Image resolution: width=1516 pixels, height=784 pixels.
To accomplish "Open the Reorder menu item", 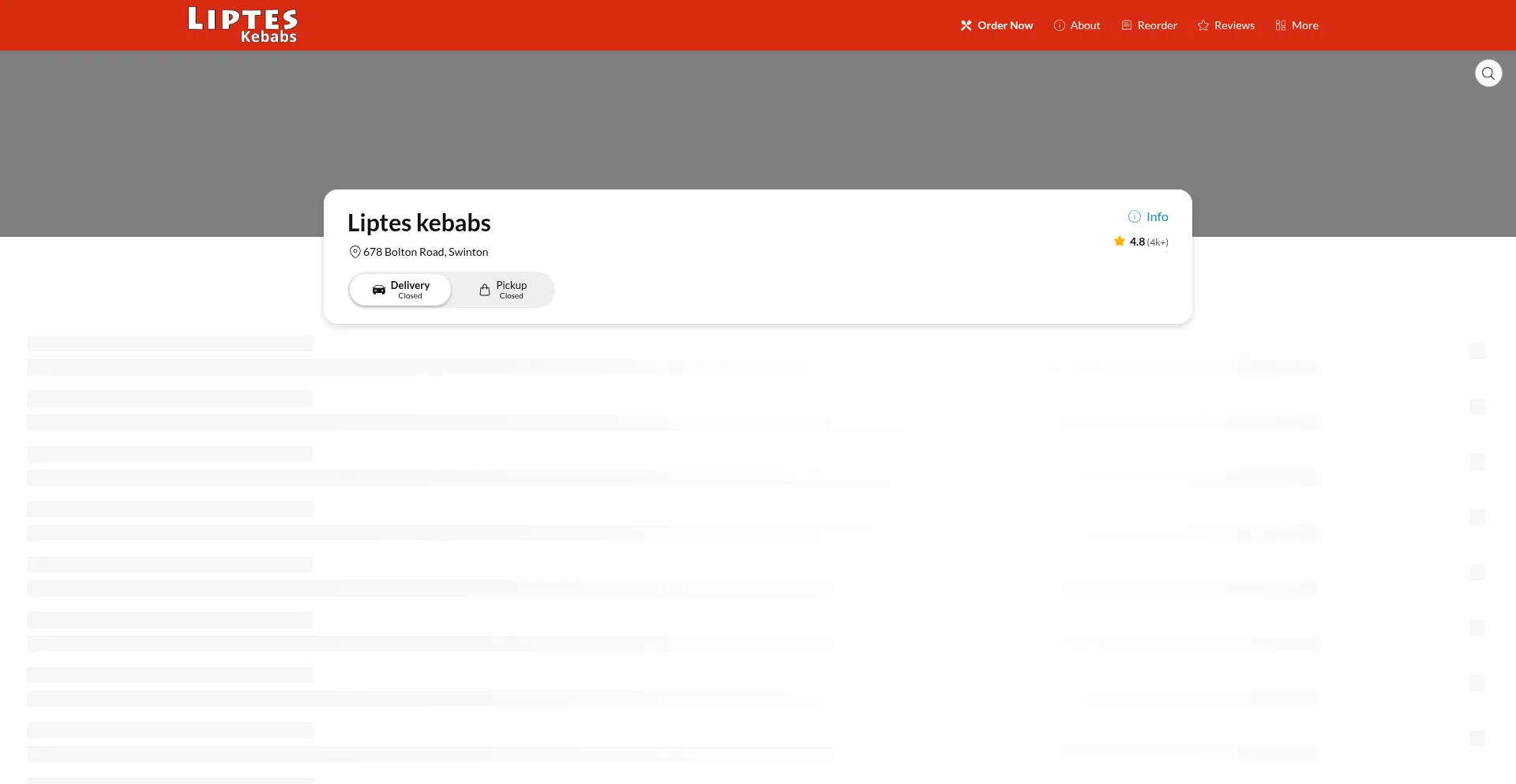I will 1157,25.
